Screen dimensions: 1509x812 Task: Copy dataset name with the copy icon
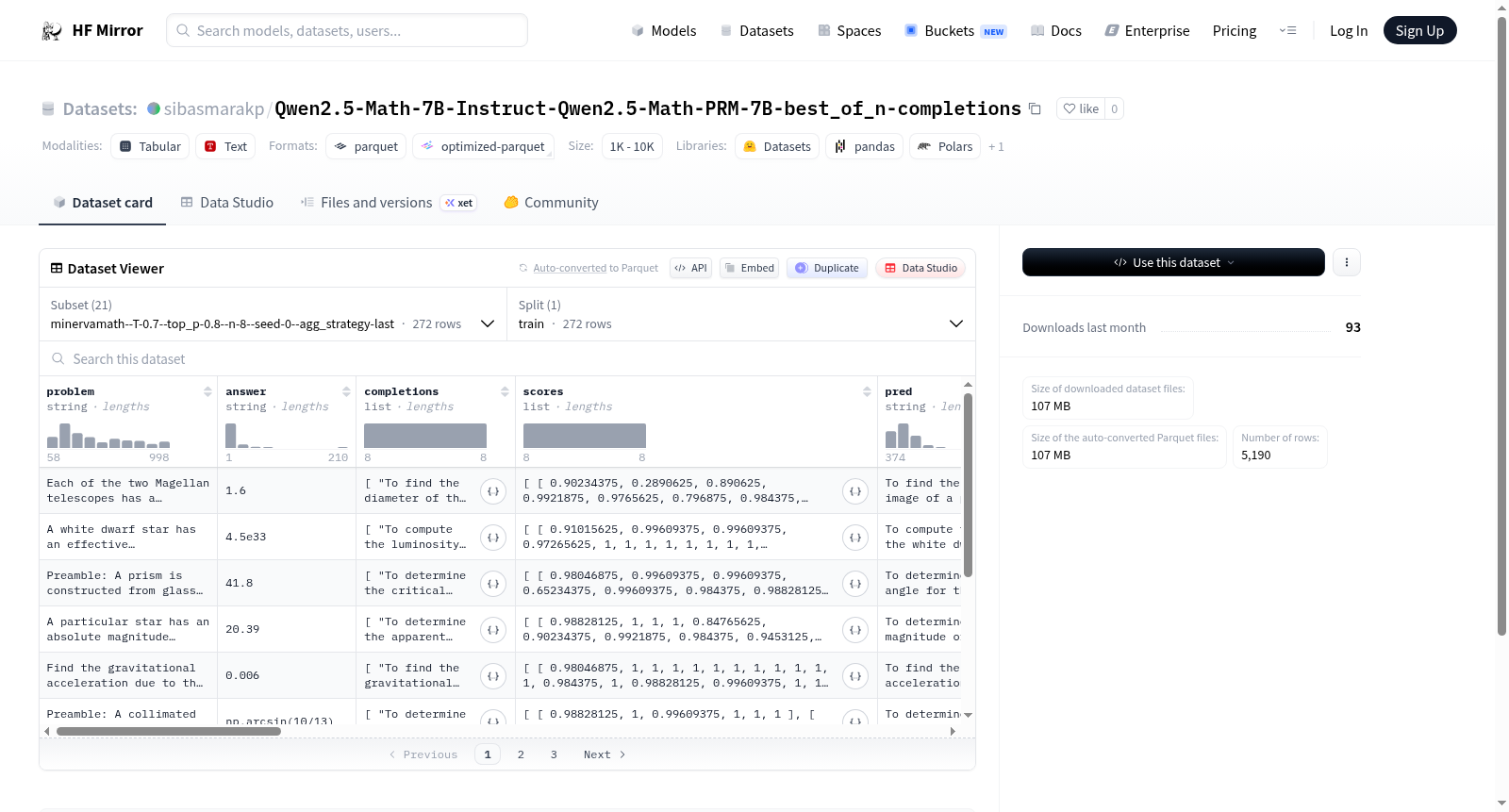coord(1035,108)
